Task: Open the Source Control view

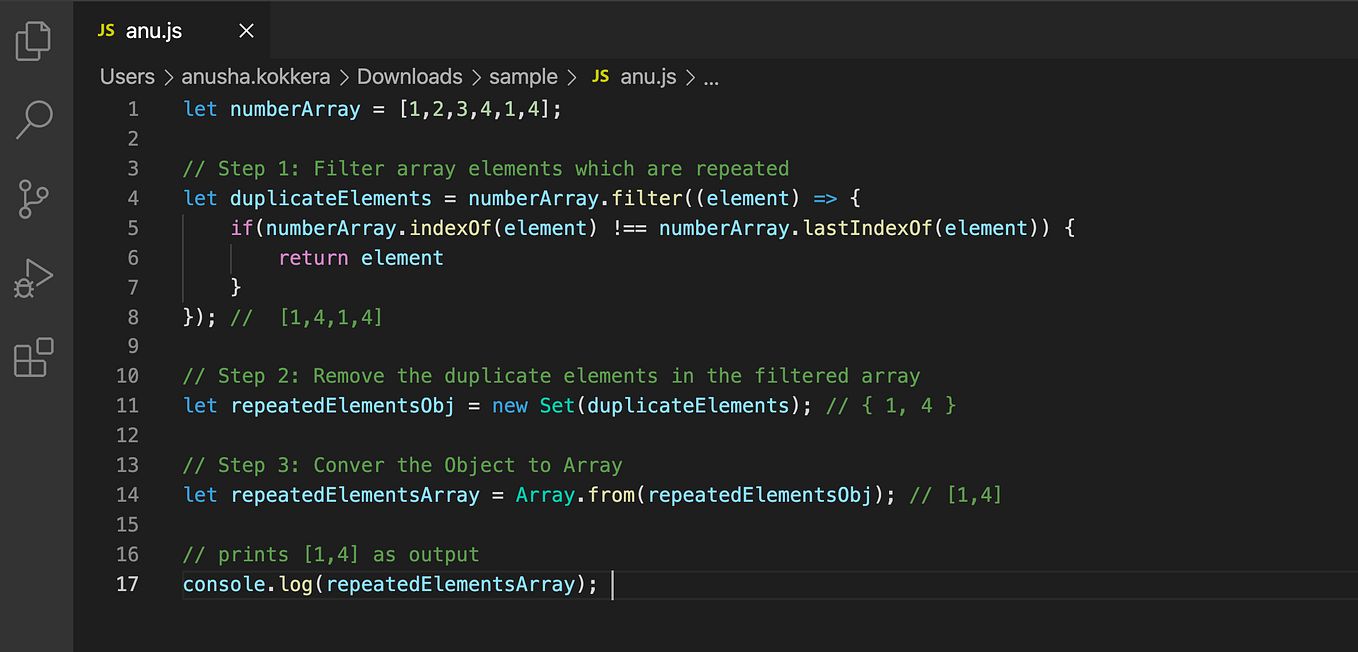Action: pyautogui.click(x=35, y=199)
